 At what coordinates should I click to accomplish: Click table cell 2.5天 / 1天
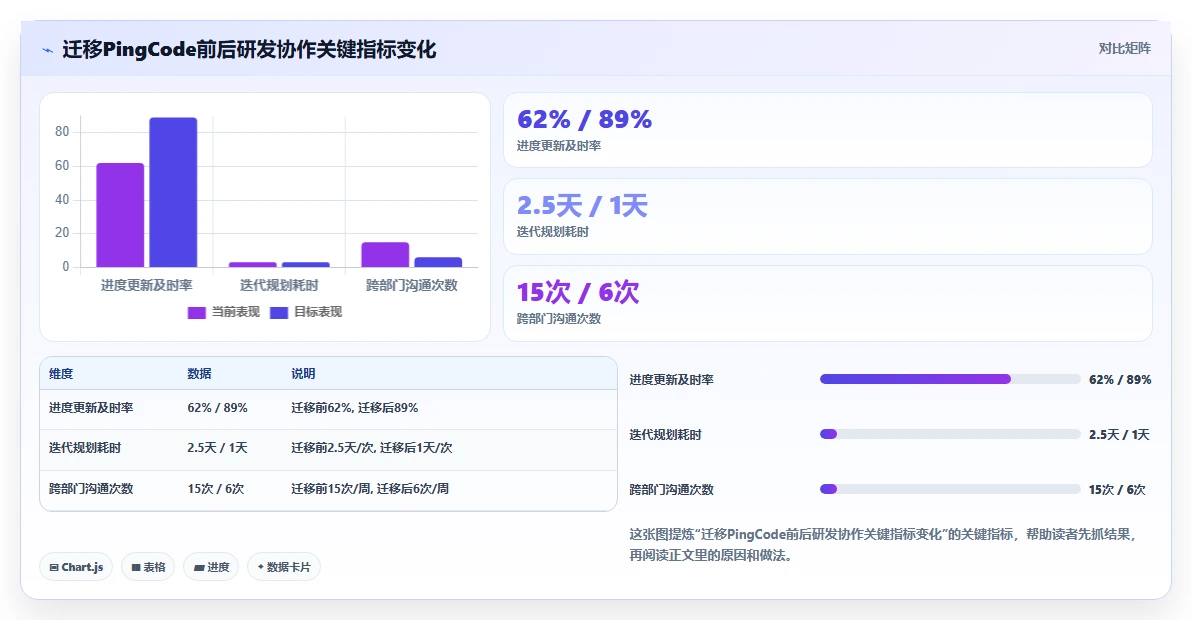point(217,448)
